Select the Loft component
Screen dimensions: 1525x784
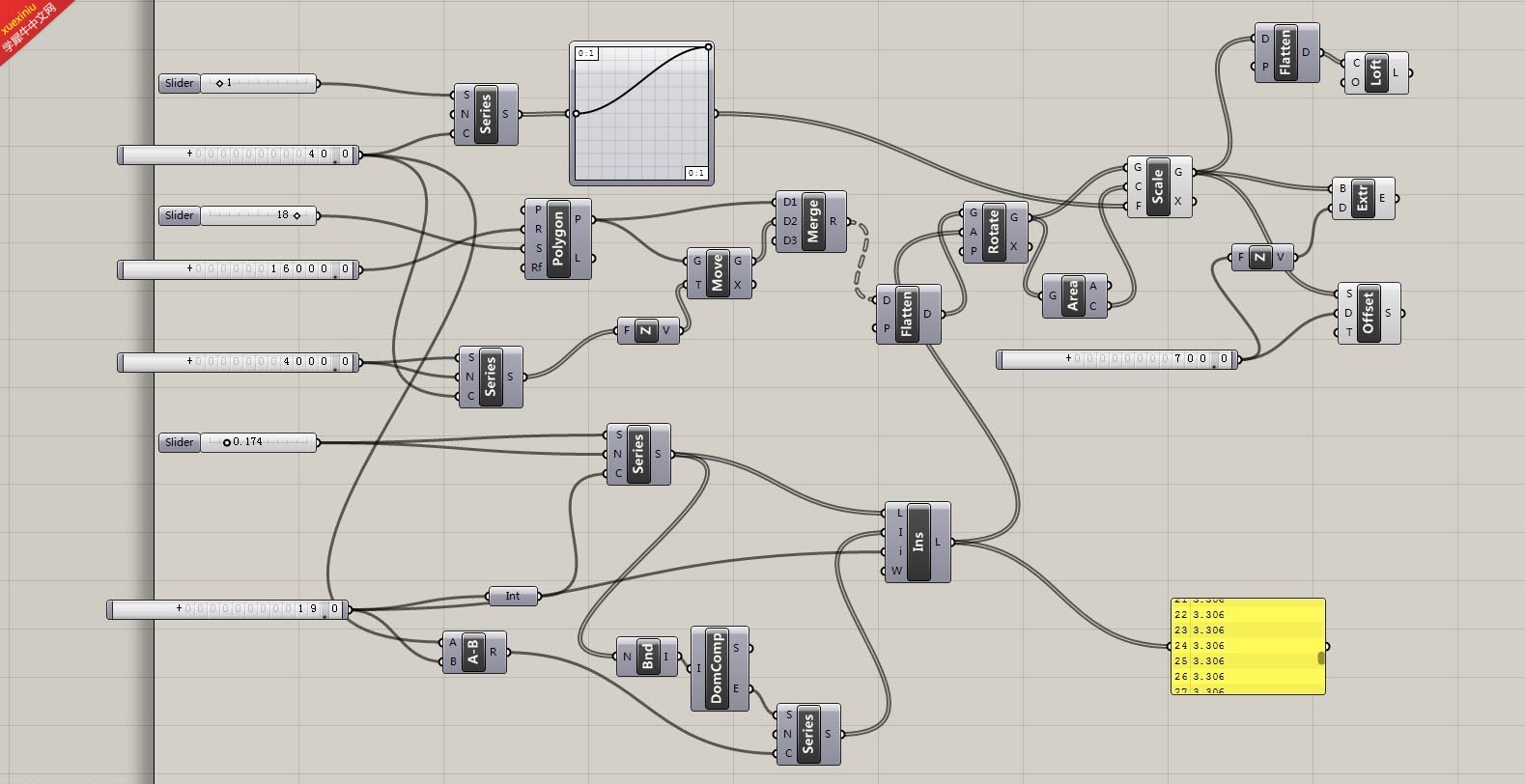point(1376,72)
